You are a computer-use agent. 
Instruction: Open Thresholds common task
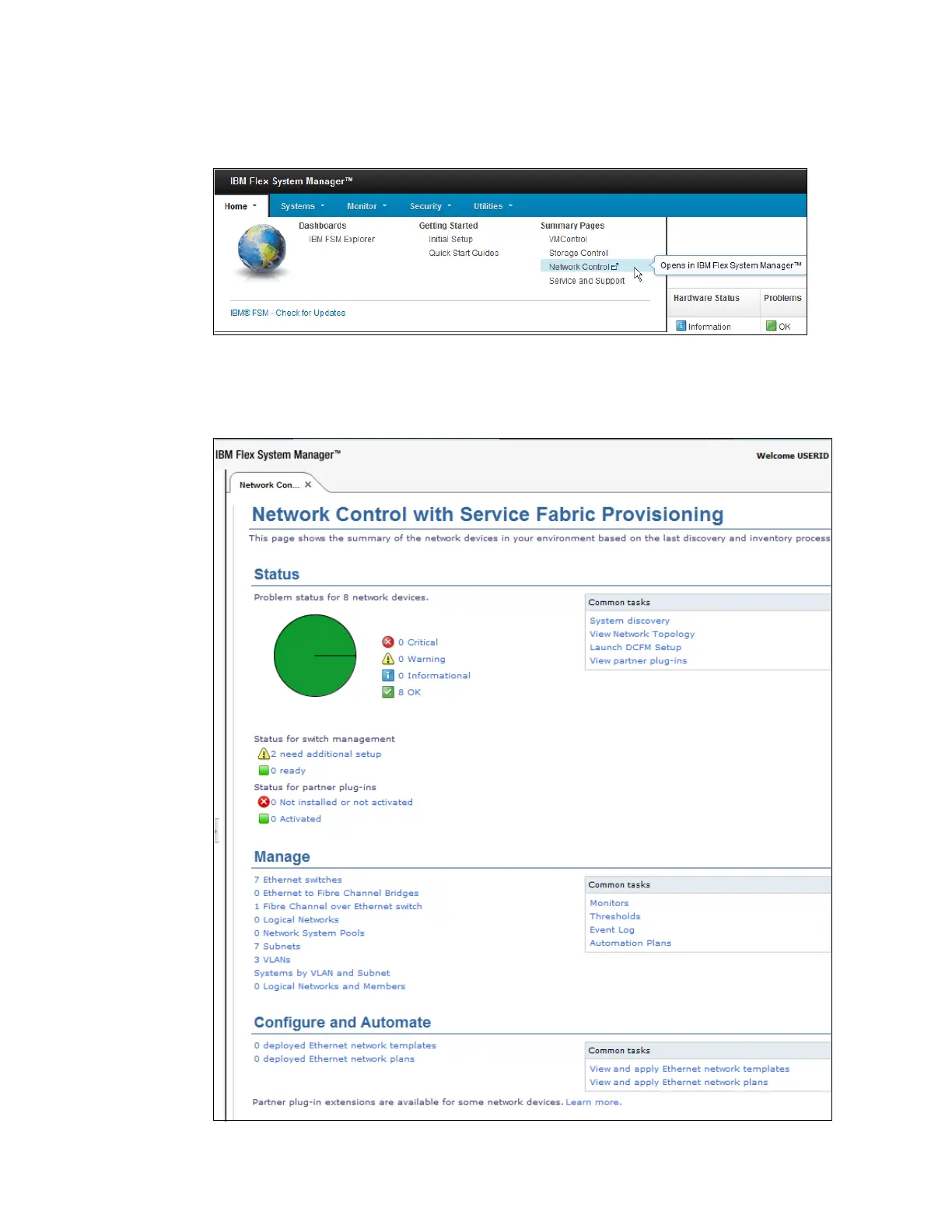point(615,916)
